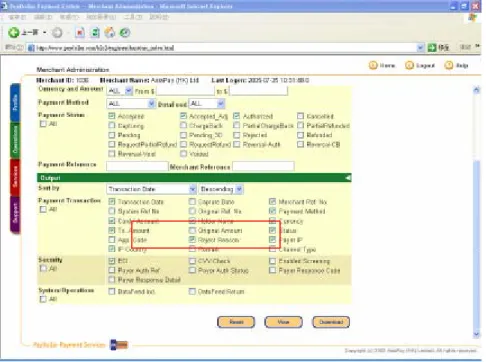Check the DataFeed Return checkbox
The height and width of the screenshot is (362, 486).
[x=192, y=292]
